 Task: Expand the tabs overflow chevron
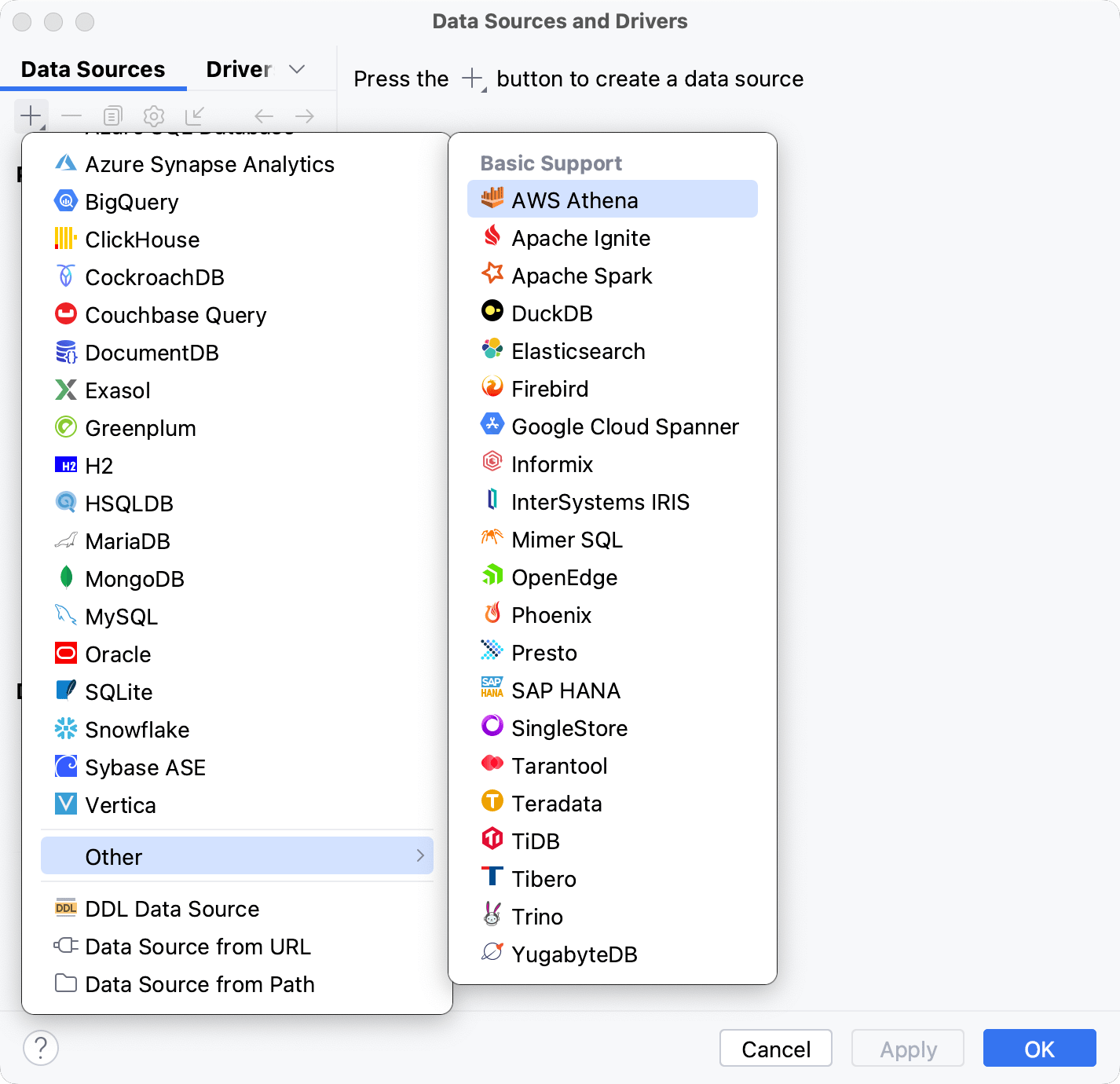point(297,69)
